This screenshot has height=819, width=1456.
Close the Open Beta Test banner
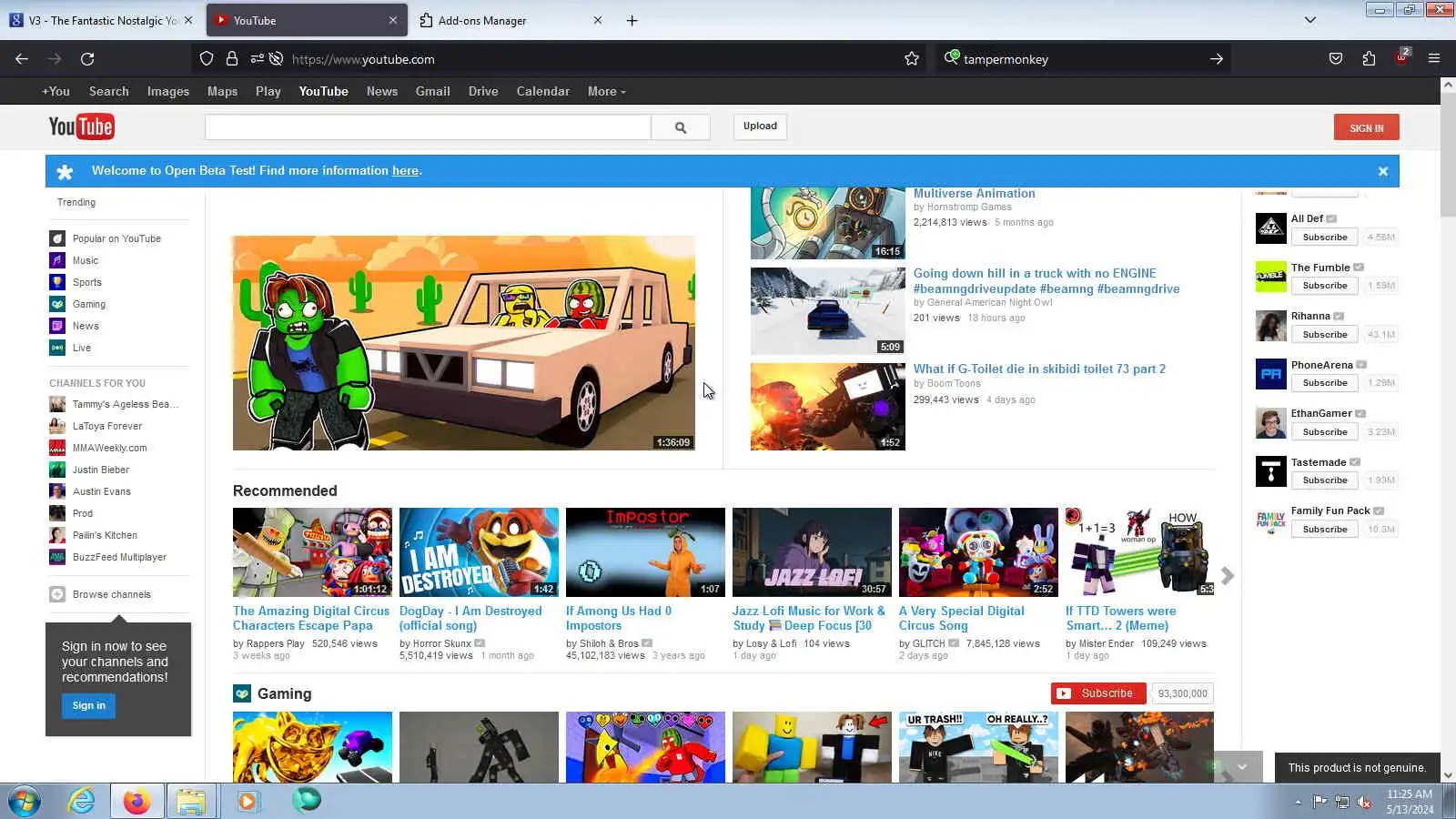click(1382, 171)
